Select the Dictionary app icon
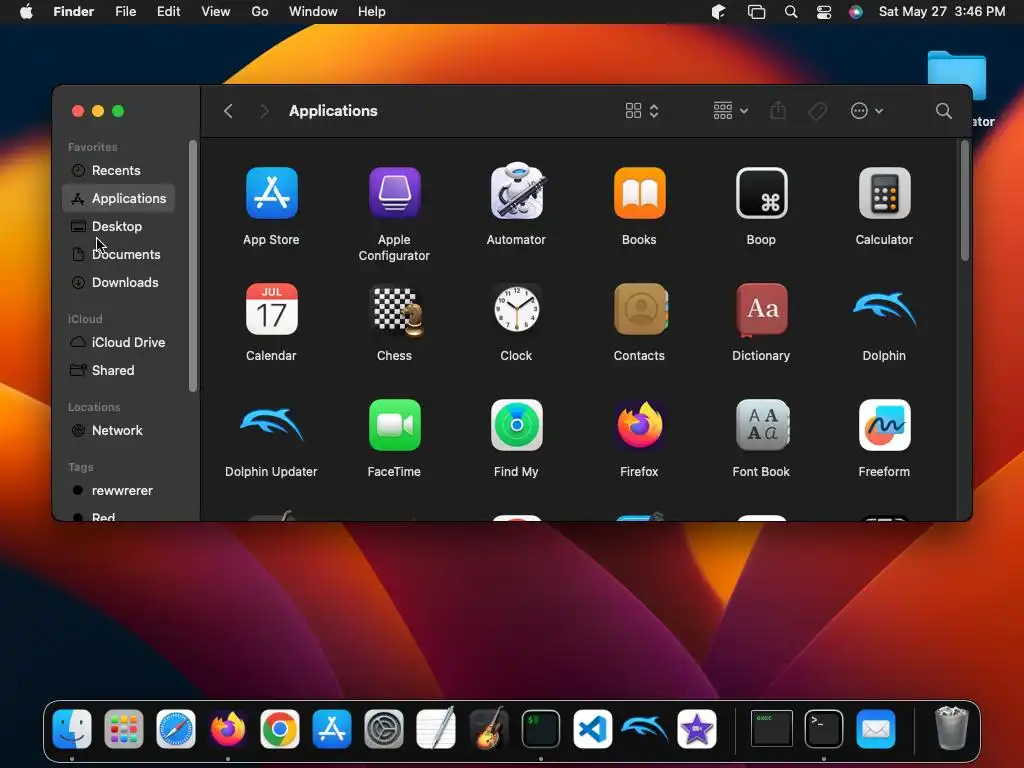The width and height of the screenshot is (1024, 768). [x=761, y=309]
